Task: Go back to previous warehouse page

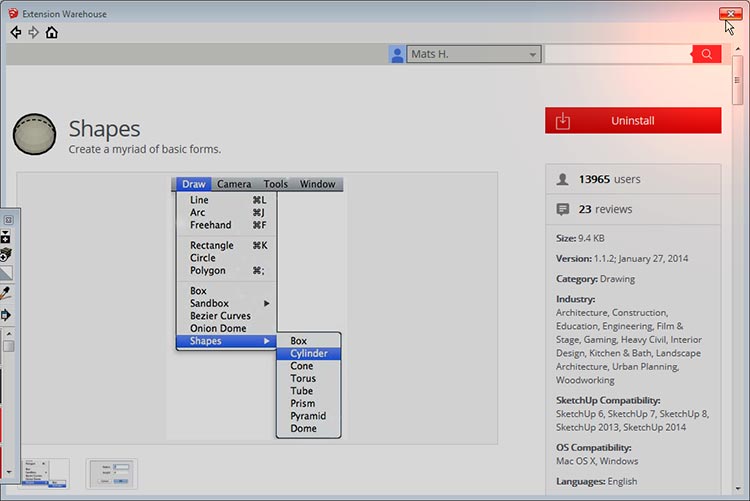Action: tap(16, 33)
